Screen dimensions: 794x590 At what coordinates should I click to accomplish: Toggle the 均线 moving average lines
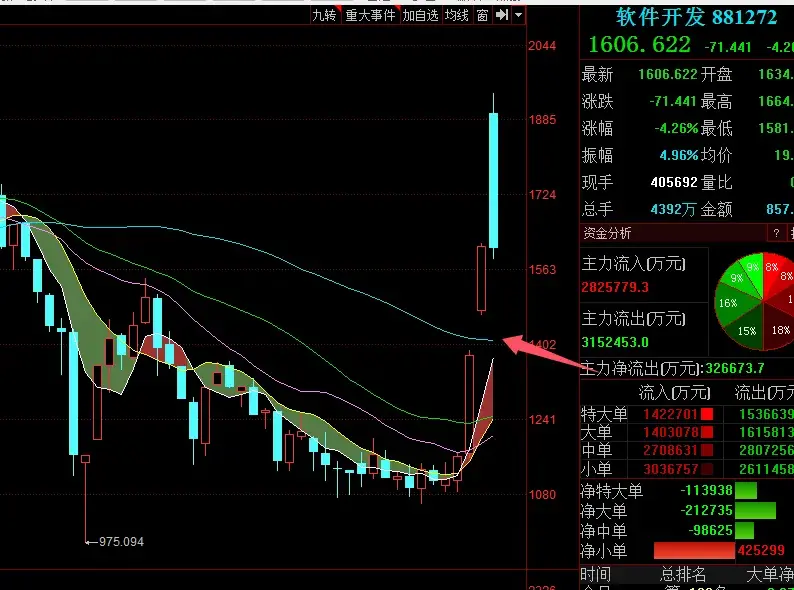coord(457,15)
